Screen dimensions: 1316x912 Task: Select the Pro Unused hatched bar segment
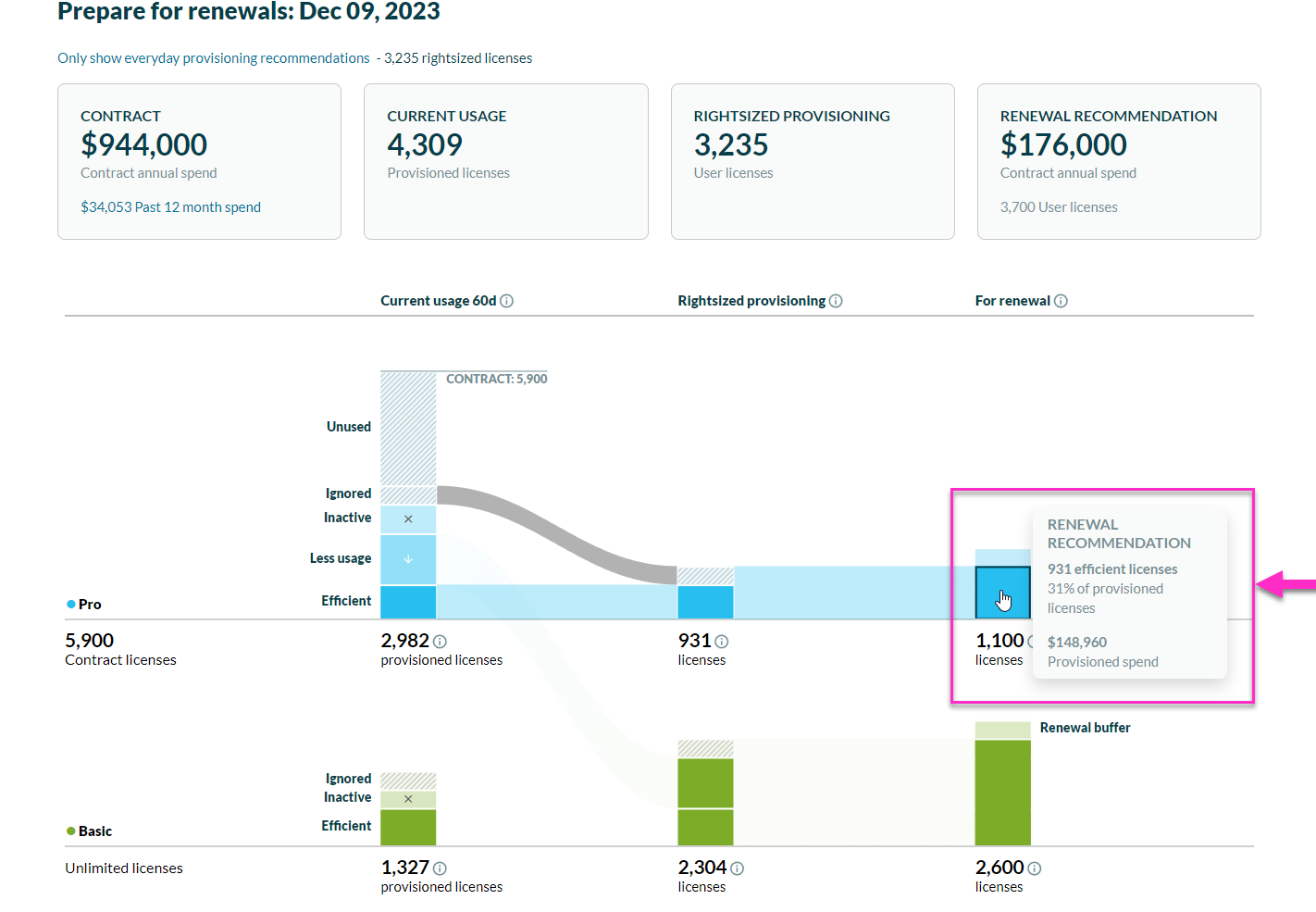(x=408, y=428)
